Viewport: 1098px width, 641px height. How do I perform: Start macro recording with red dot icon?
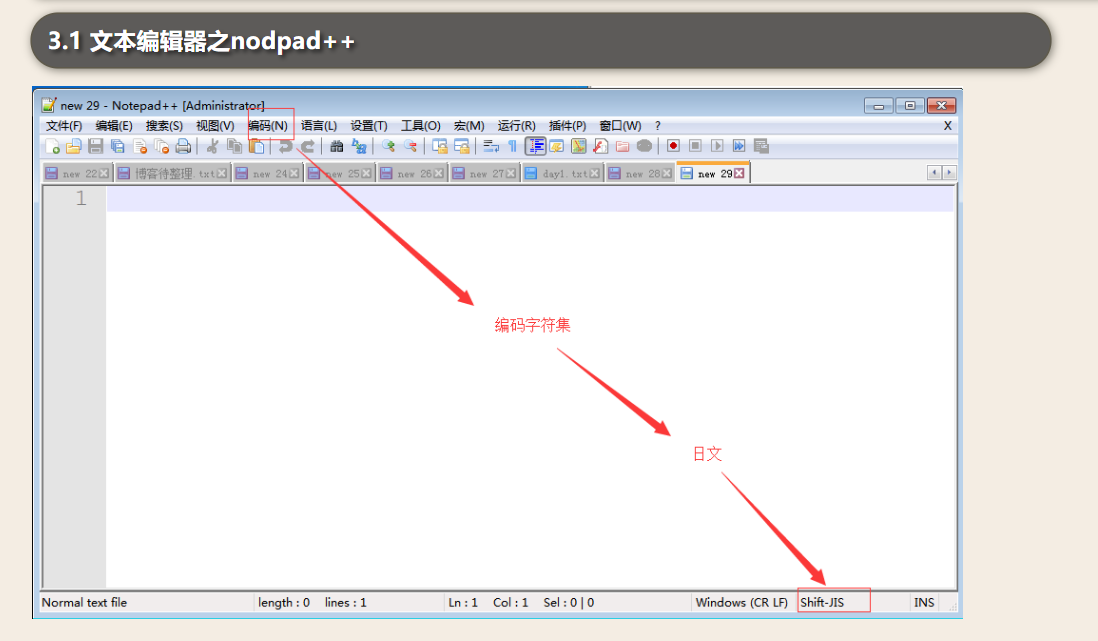point(673,146)
